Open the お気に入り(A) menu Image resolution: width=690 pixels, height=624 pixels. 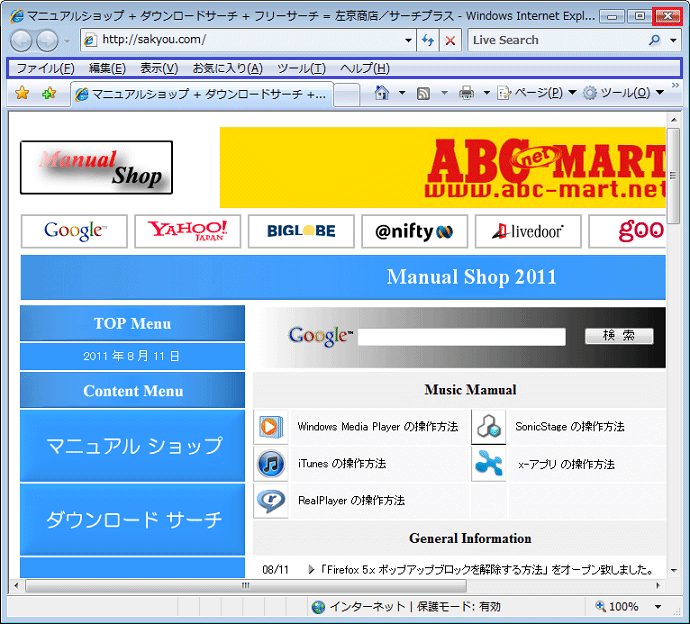[228, 68]
